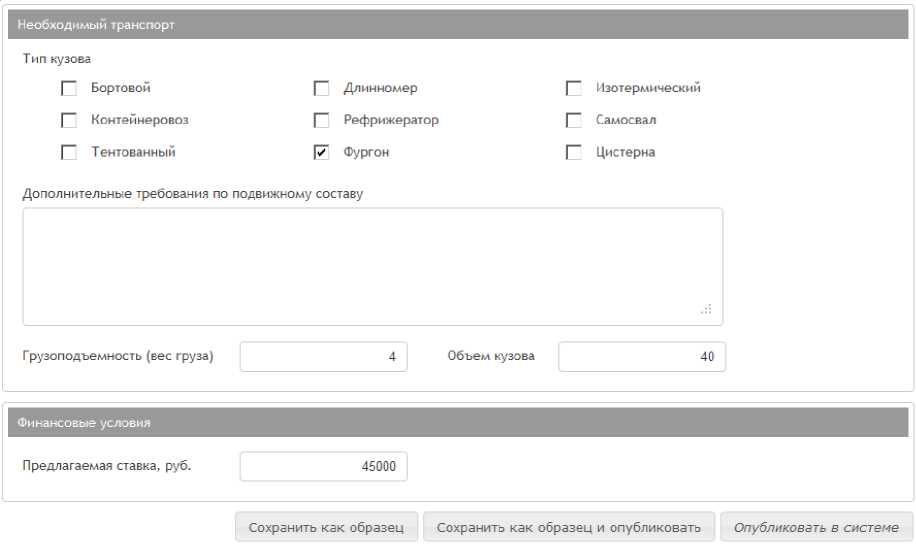916x545 pixels.
Task: Enable the Контейнеровоз checkbox
Action: [x=69, y=121]
